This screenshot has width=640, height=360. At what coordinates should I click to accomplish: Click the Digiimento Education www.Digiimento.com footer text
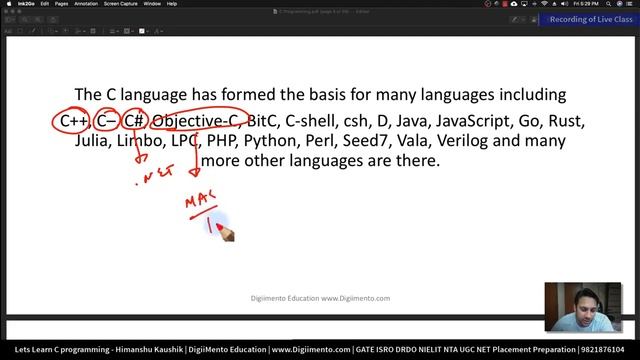(x=320, y=298)
